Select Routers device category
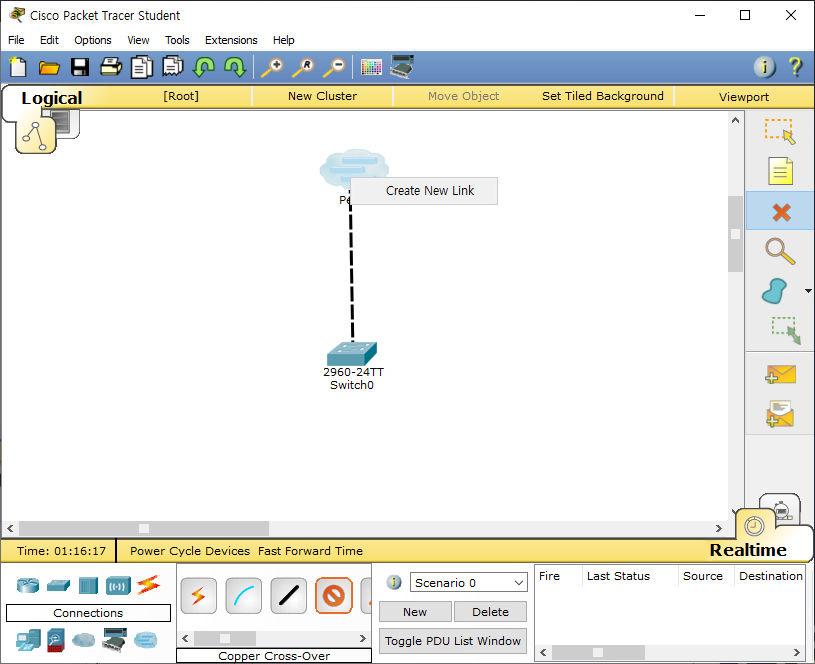 [28, 585]
